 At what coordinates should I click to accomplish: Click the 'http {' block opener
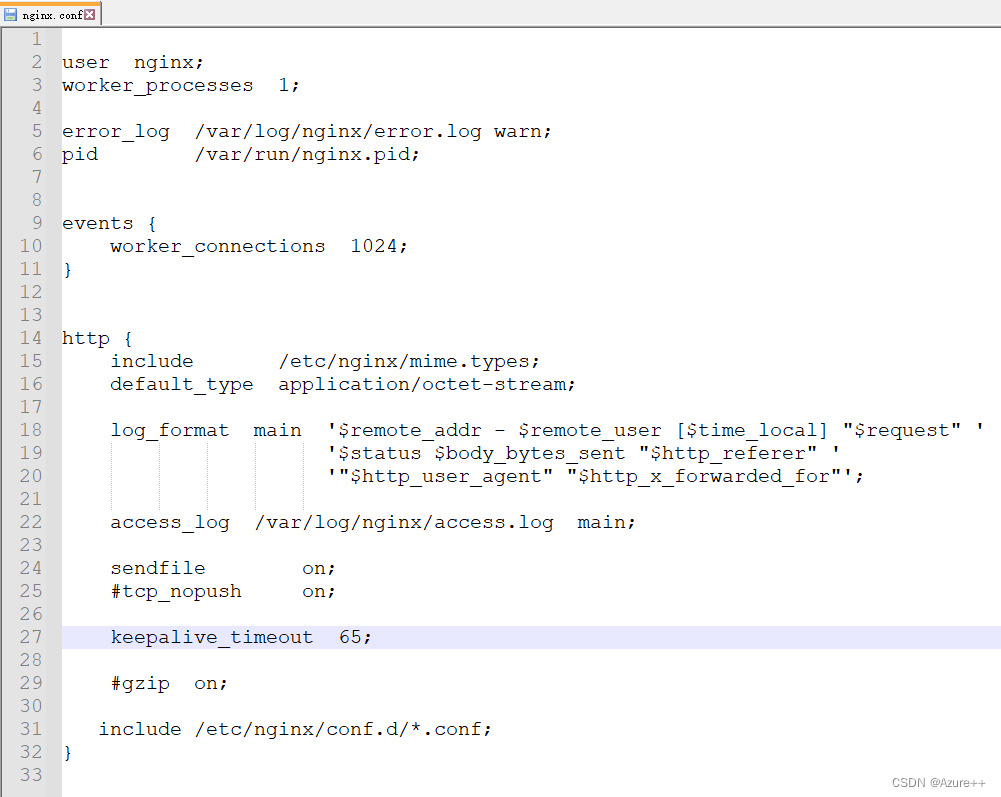pos(97,338)
